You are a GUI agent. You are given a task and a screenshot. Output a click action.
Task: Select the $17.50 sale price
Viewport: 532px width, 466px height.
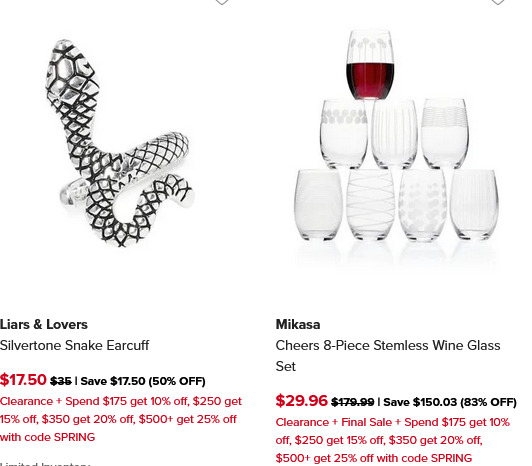(23, 379)
